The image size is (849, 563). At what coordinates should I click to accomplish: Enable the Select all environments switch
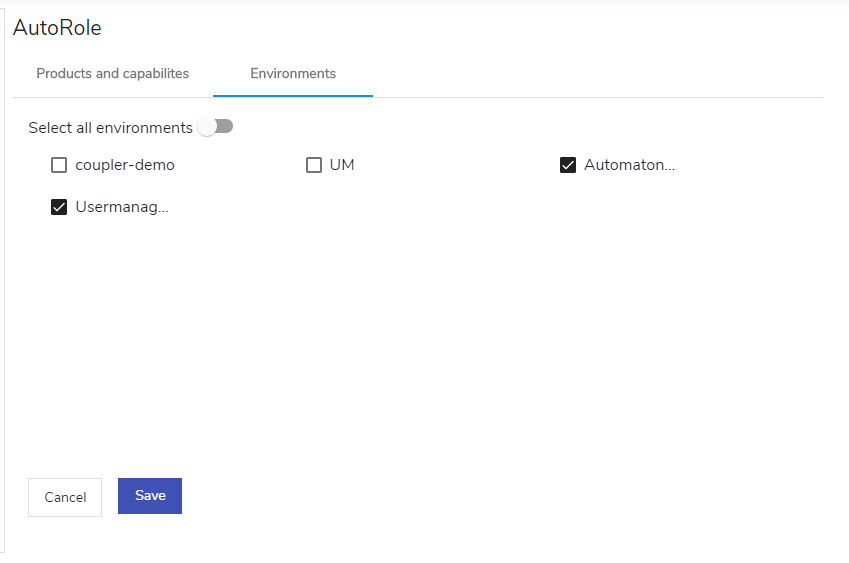(215, 127)
